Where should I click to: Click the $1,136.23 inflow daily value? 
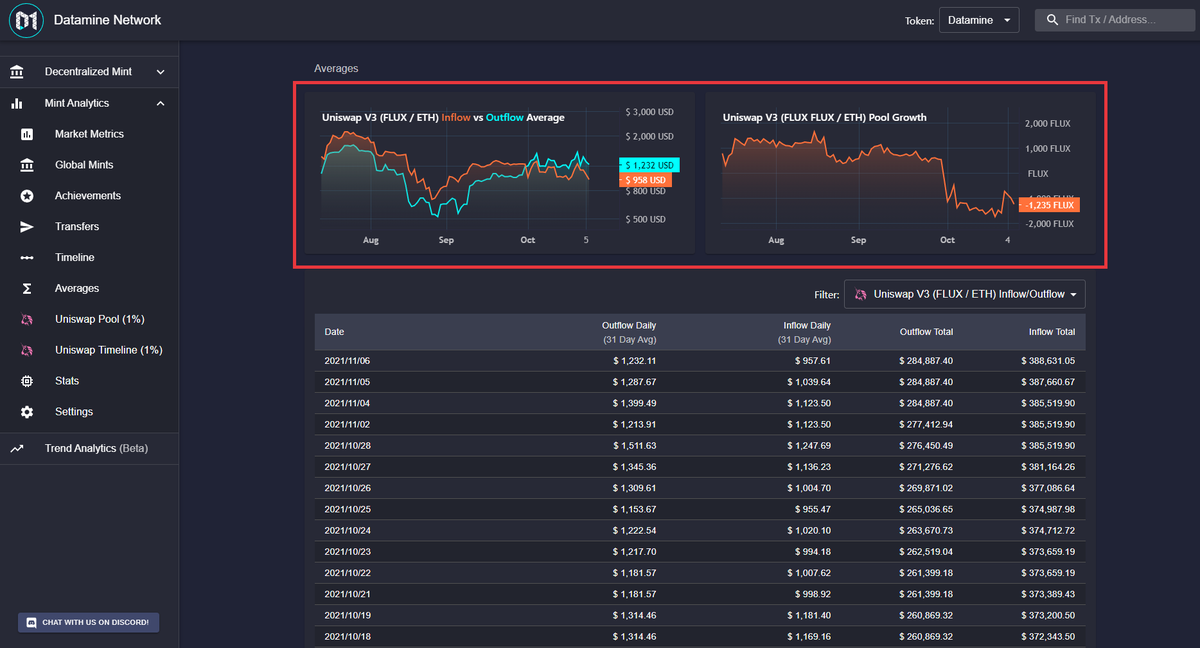point(809,467)
